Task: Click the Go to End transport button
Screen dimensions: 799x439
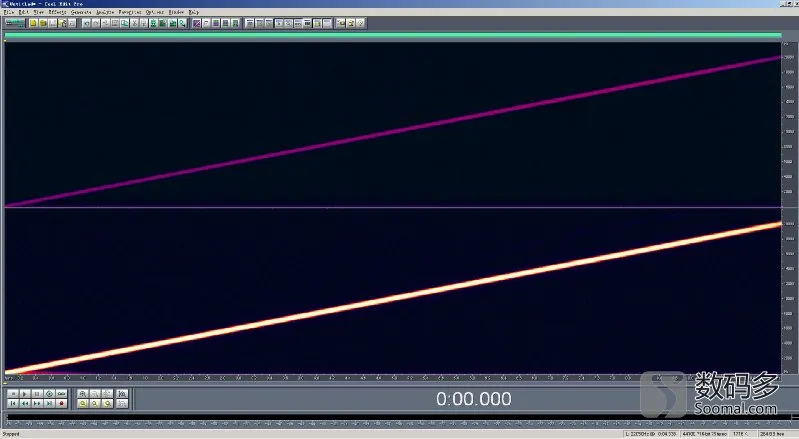Action: pyautogui.click(x=49, y=403)
